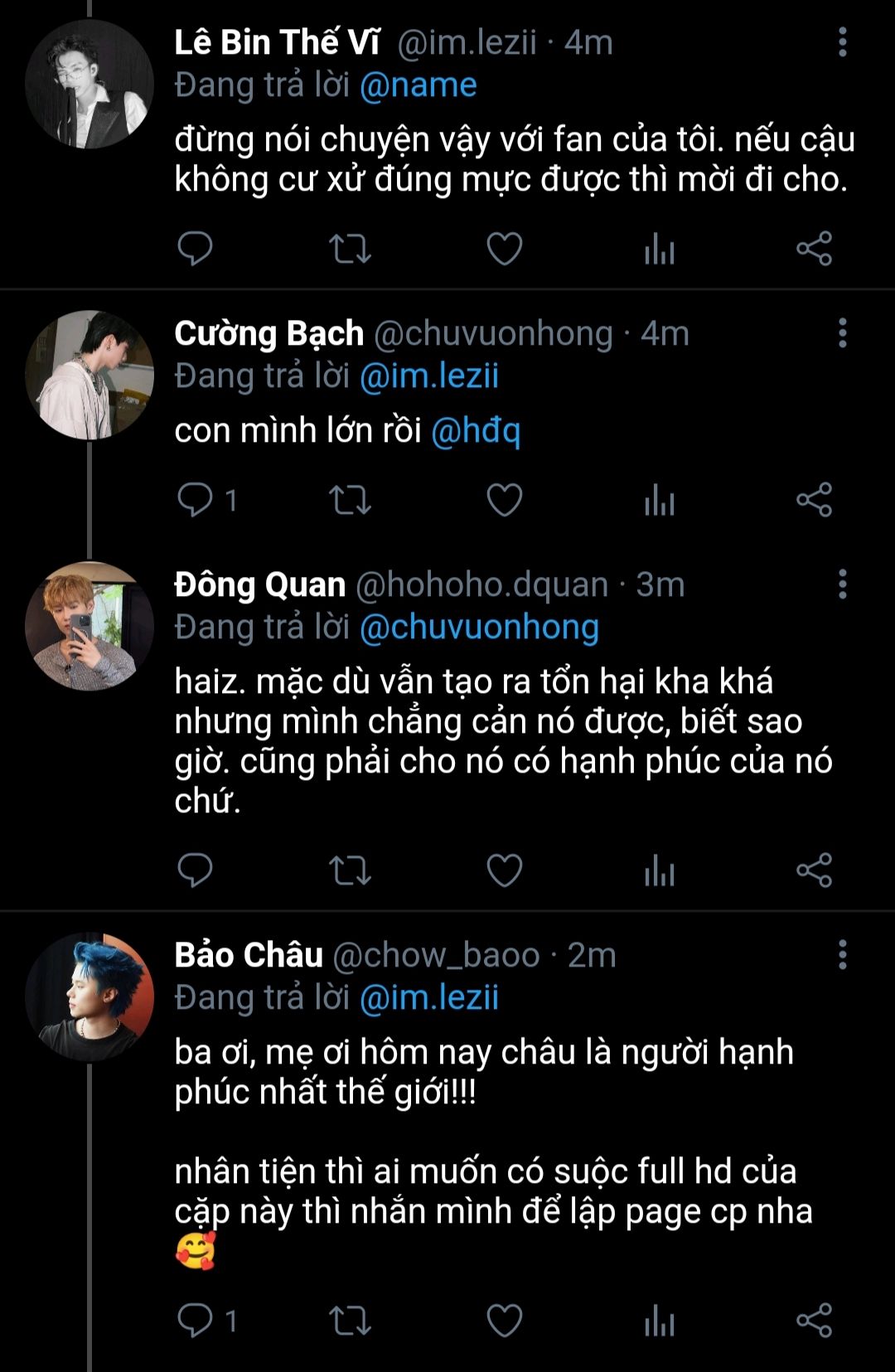Image resolution: width=895 pixels, height=1372 pixels.
Task: Open Cường Bạch's profile from display name
Action: point(268,333)
